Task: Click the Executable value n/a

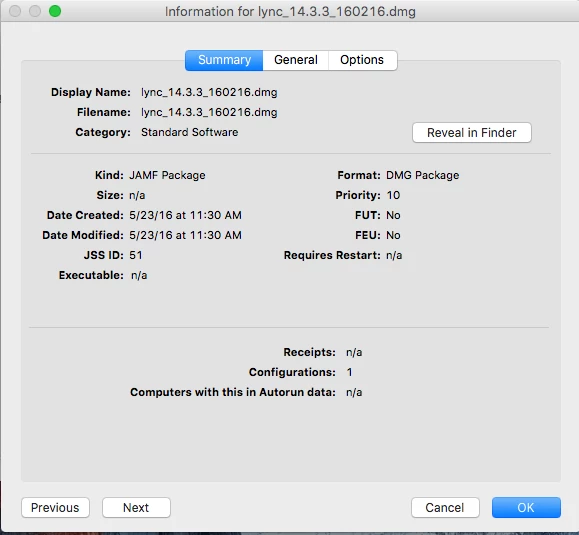Action: tap(139, 275)
